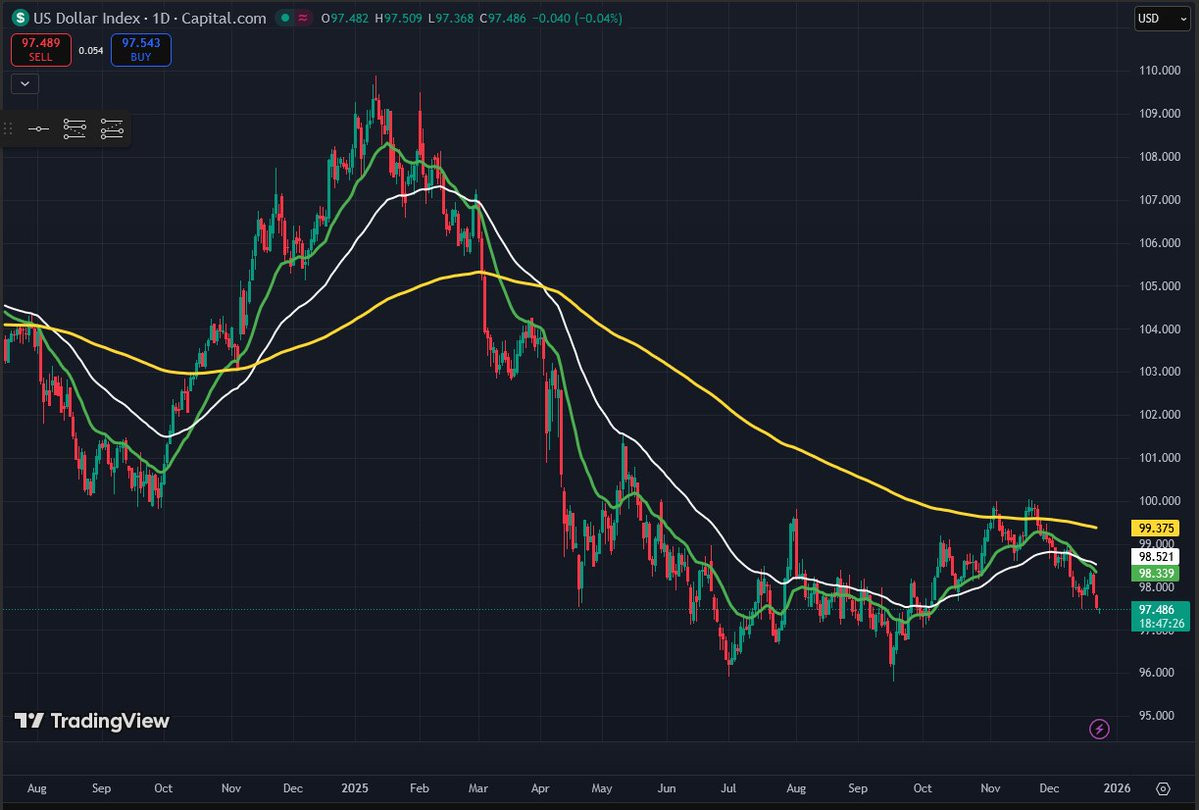Open the USD currency dropdown
1199x810 pixels.
[x=1162, y=18]
